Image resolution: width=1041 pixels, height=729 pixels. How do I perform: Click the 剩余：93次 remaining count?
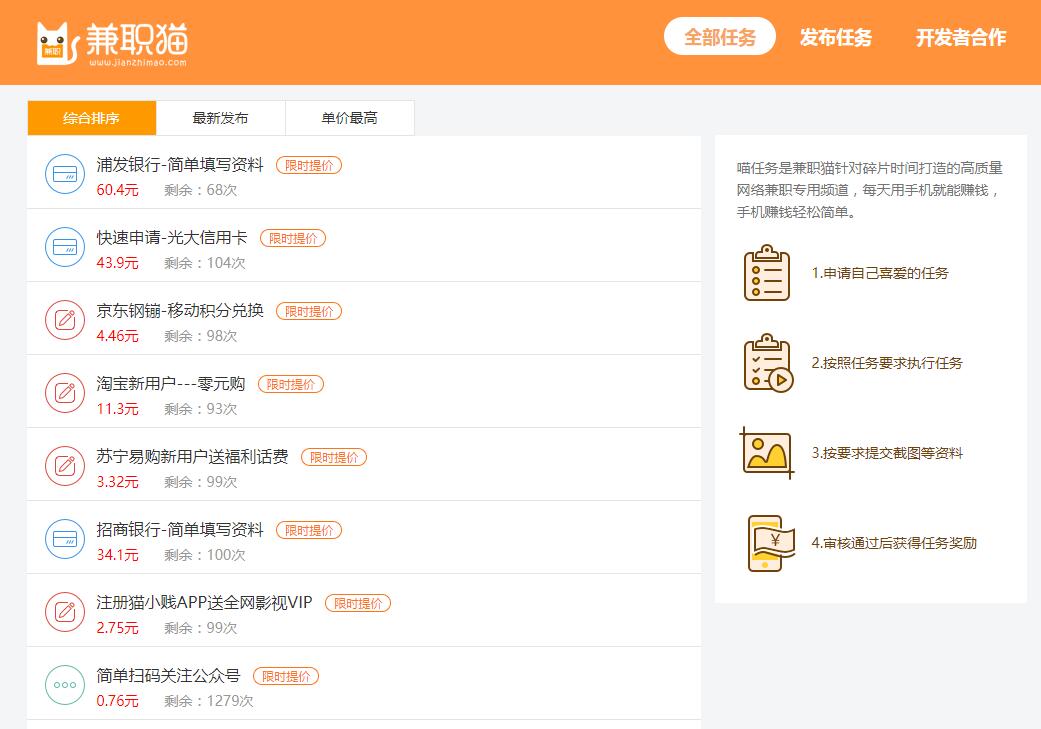[200, 409]
